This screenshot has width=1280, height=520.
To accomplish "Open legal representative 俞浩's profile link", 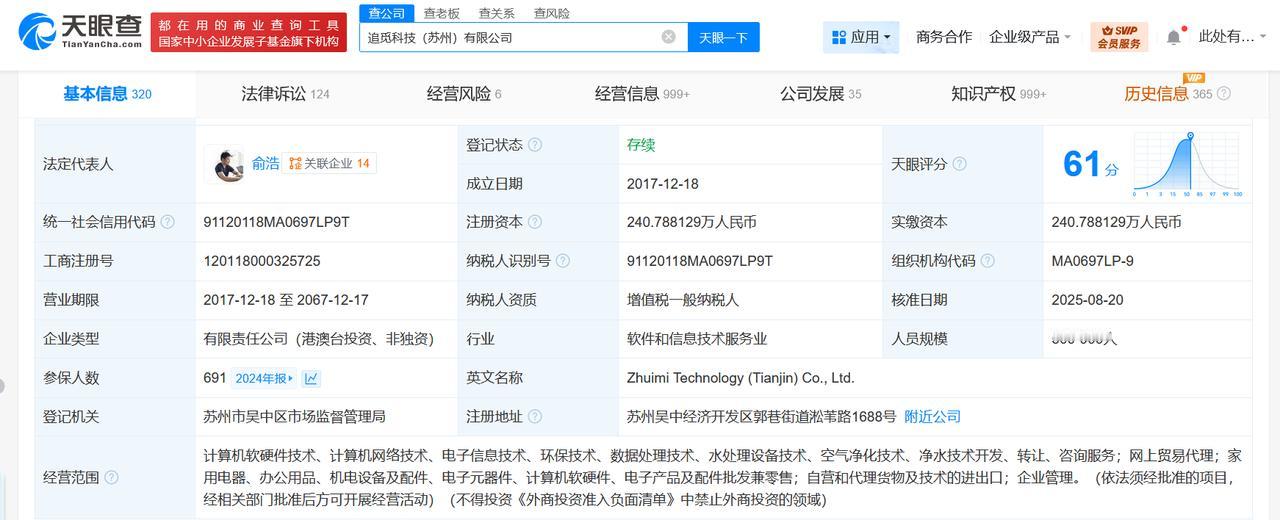I will pos(266,163).
